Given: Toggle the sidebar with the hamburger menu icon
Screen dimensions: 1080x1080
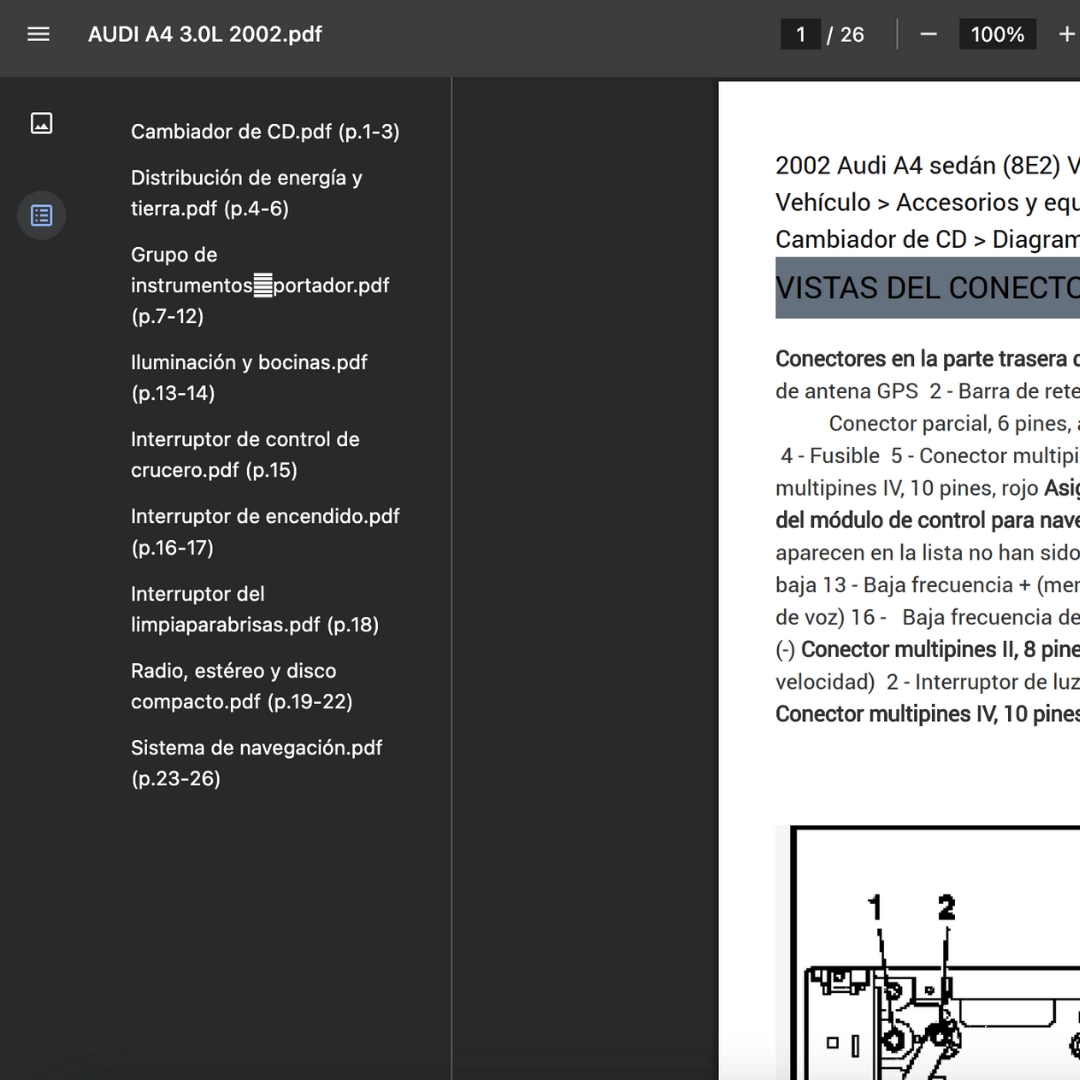Looking at the screenshot, I should pyautogui.click(x=38, y=34).
